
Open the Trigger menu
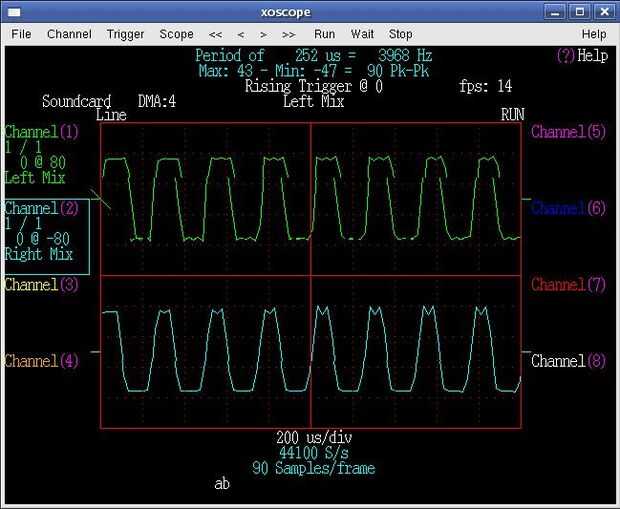point(126,34)
